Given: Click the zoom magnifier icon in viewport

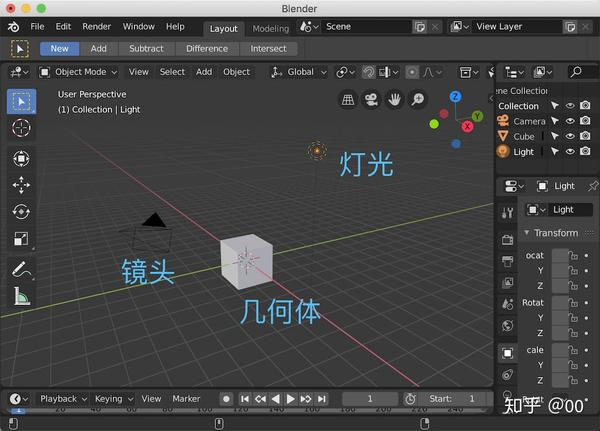Looking at the screenshot, I should tap(418, 100).
